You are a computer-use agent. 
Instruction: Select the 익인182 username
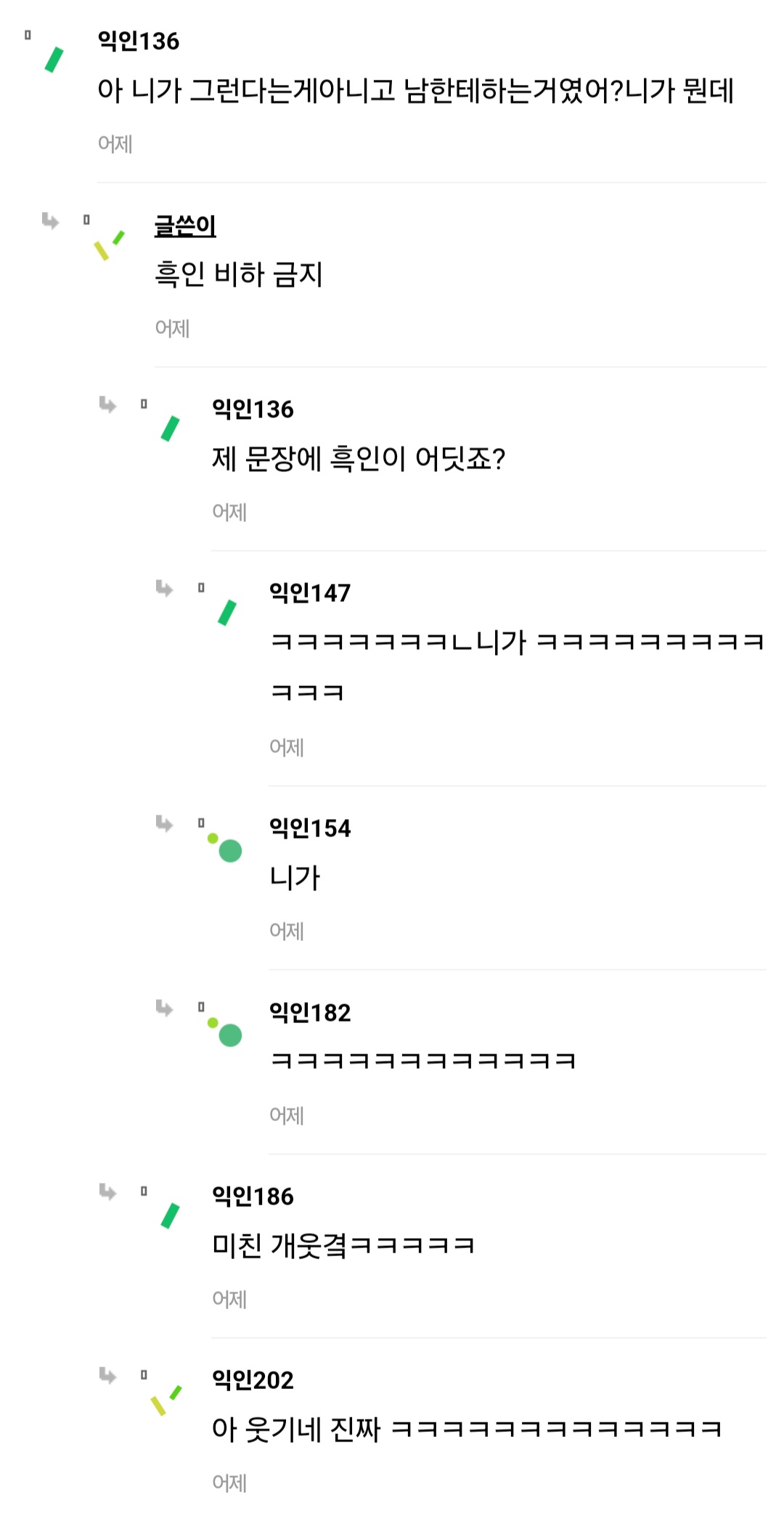click(x=310, y=1013)
